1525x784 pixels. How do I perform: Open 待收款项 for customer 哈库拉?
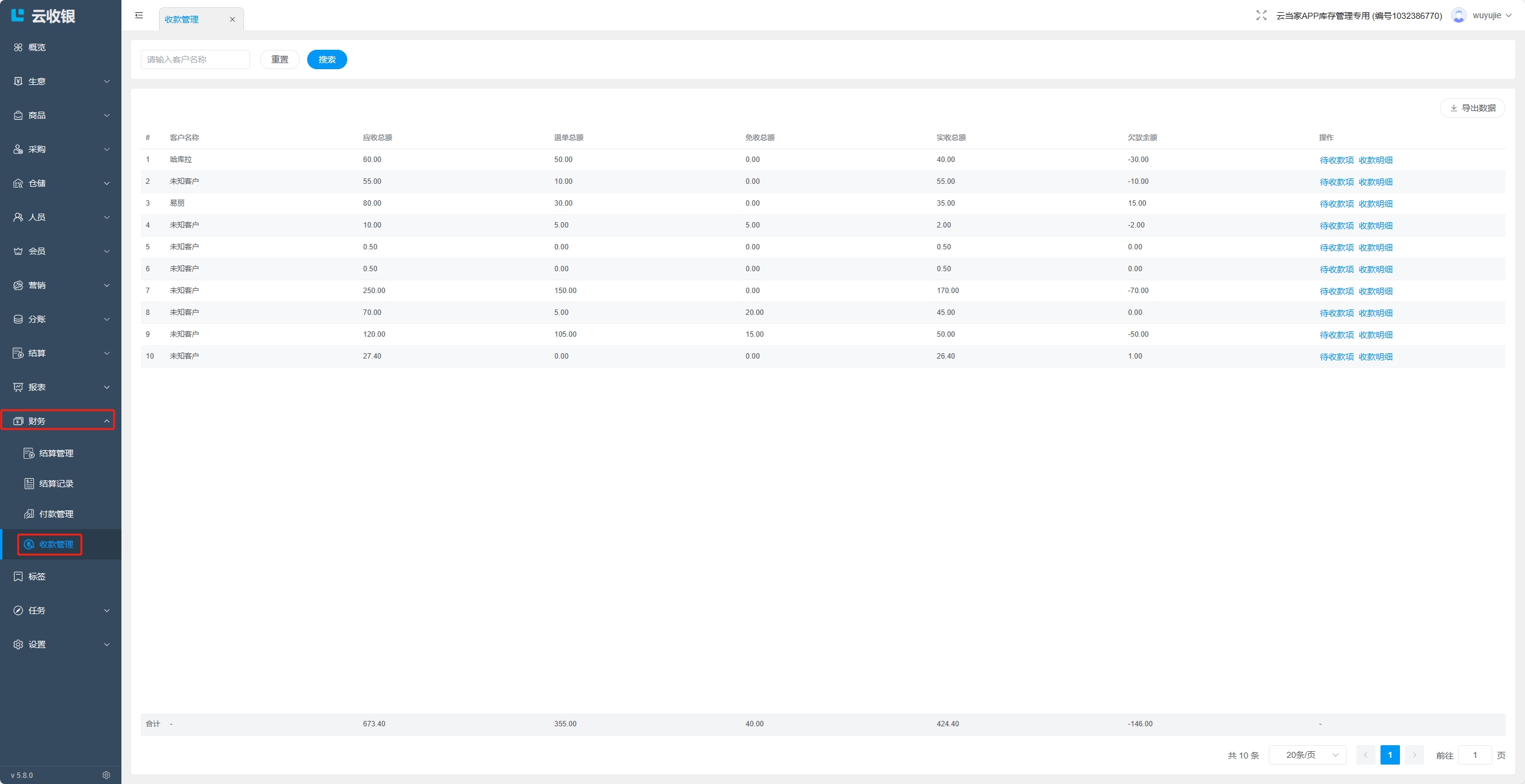tap(1336, 160)
